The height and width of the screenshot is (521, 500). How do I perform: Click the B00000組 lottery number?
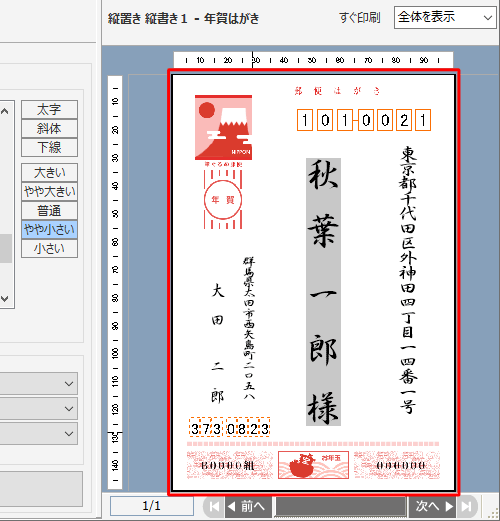coord(228,465)
